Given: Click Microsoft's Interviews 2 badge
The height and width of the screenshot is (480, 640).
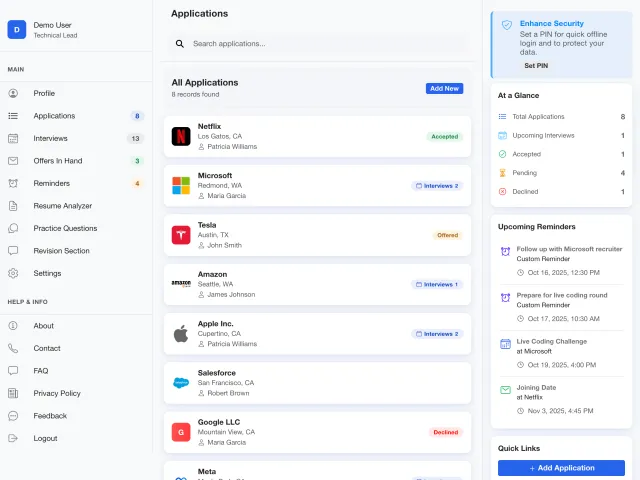Looking at the screenshot, I should pos(437,186).
